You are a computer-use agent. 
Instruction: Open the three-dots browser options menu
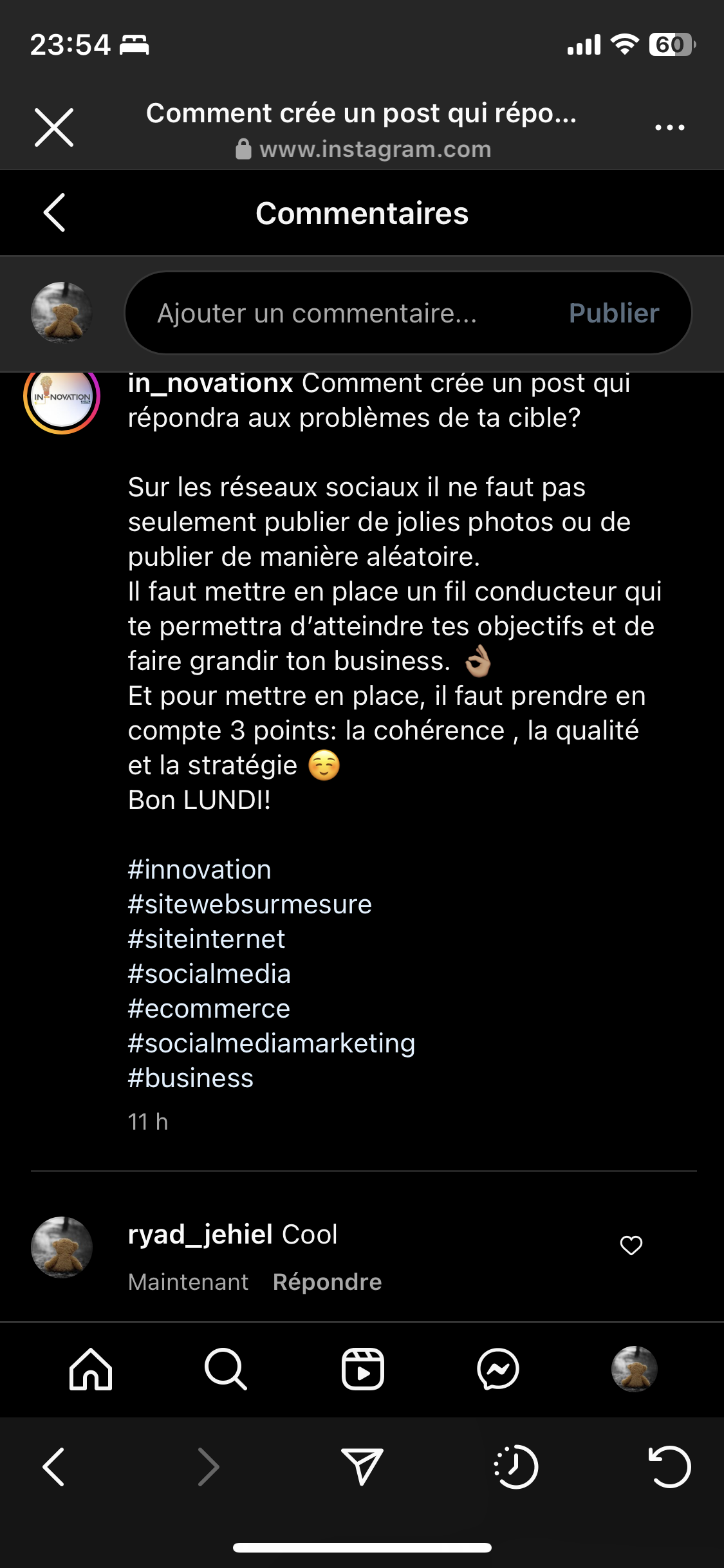click(669, 127)
